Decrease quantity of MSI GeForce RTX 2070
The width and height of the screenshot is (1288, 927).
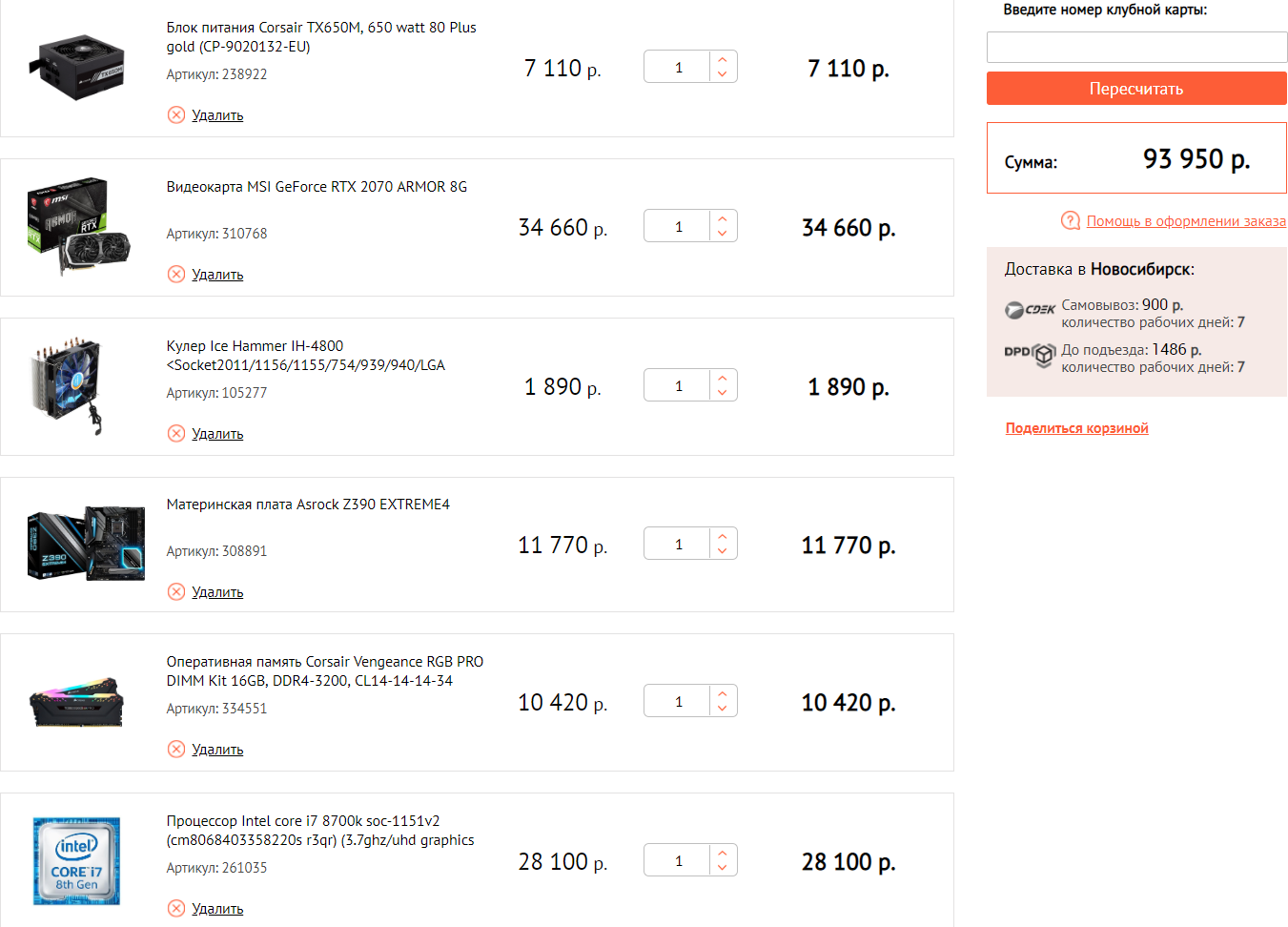click(x=723, y=234)
